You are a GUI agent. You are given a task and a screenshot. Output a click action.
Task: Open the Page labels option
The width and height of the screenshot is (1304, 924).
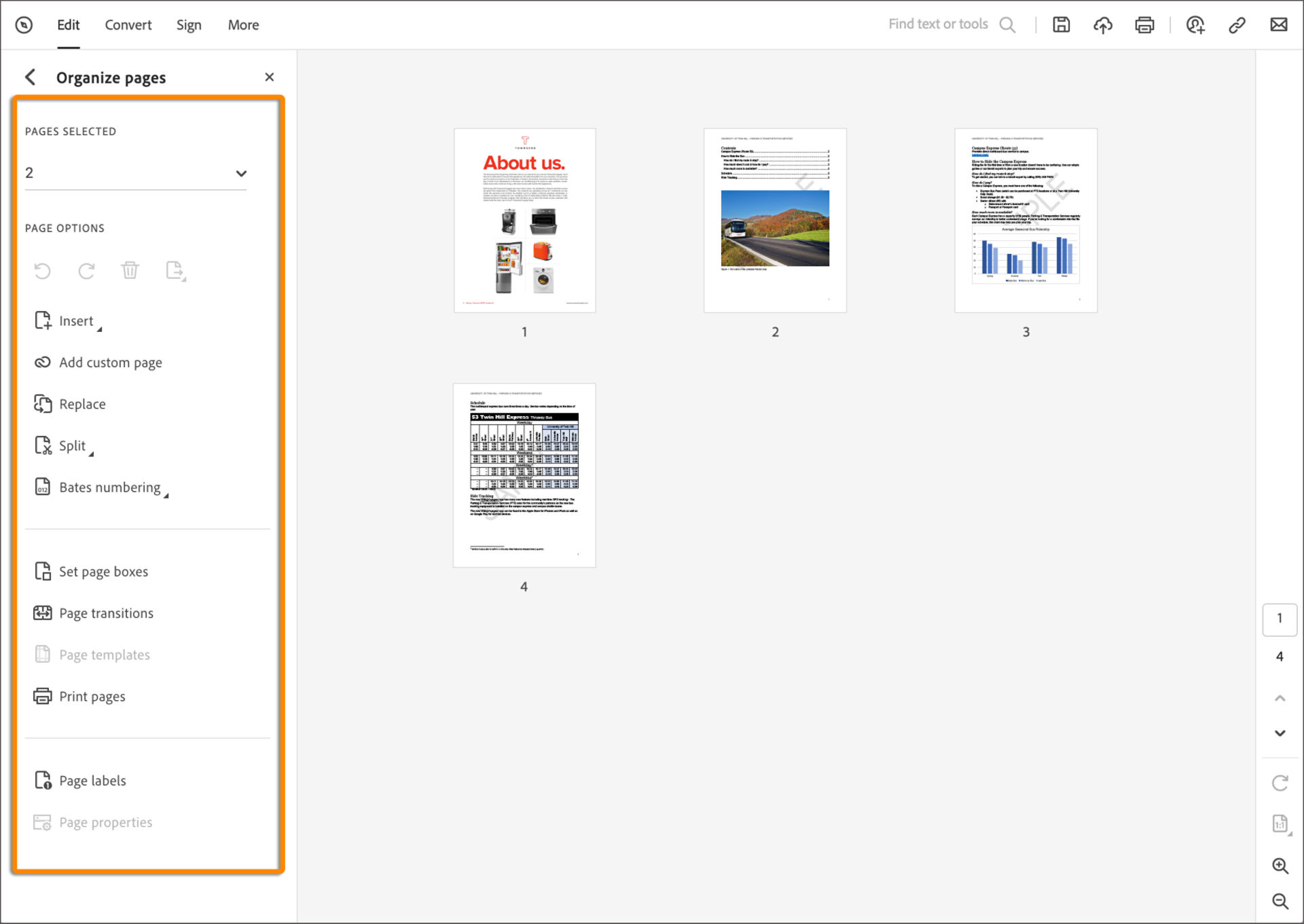click(x=92, y=780)
